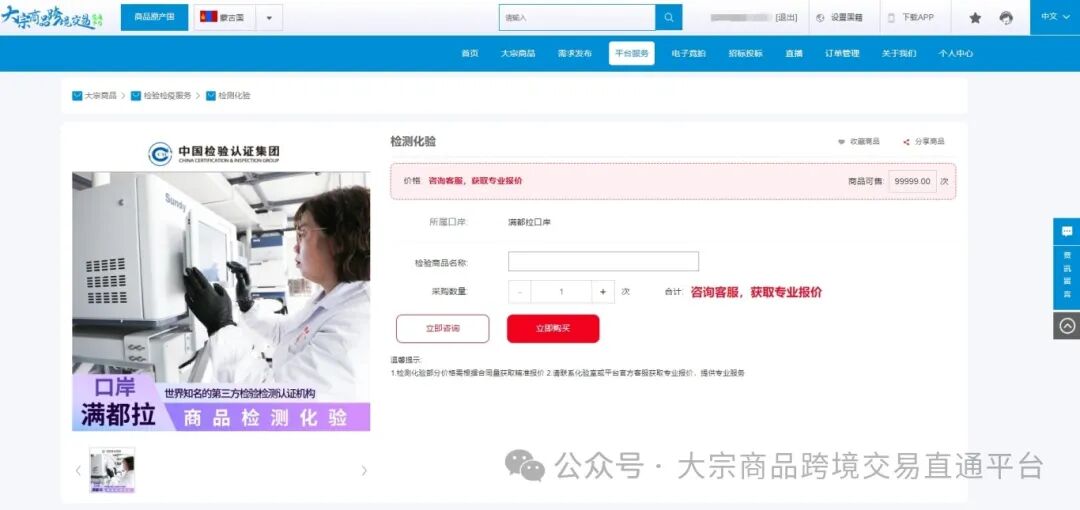Go to 订单管理 in navigation bar
Screen dimensions: 1080x510
(841, 54)
